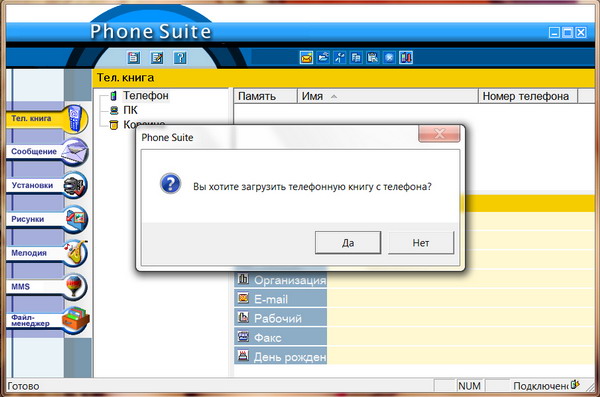Select the Организация field label

(280, 280)
